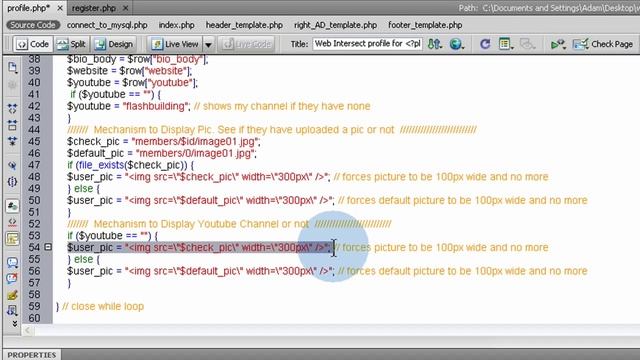Open Check Page browser compatibility button

[x=602, y=44]
